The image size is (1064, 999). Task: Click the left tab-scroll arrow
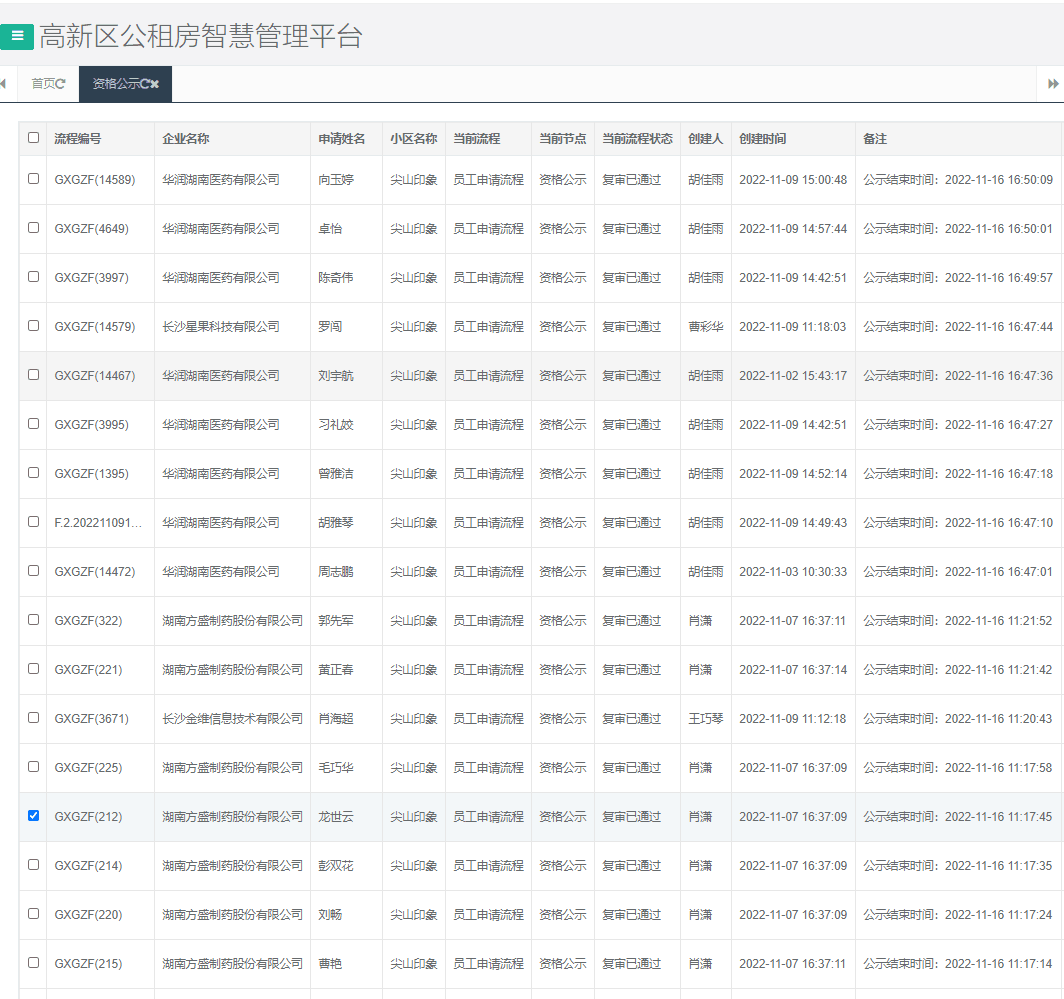click(x=4, y=84)
